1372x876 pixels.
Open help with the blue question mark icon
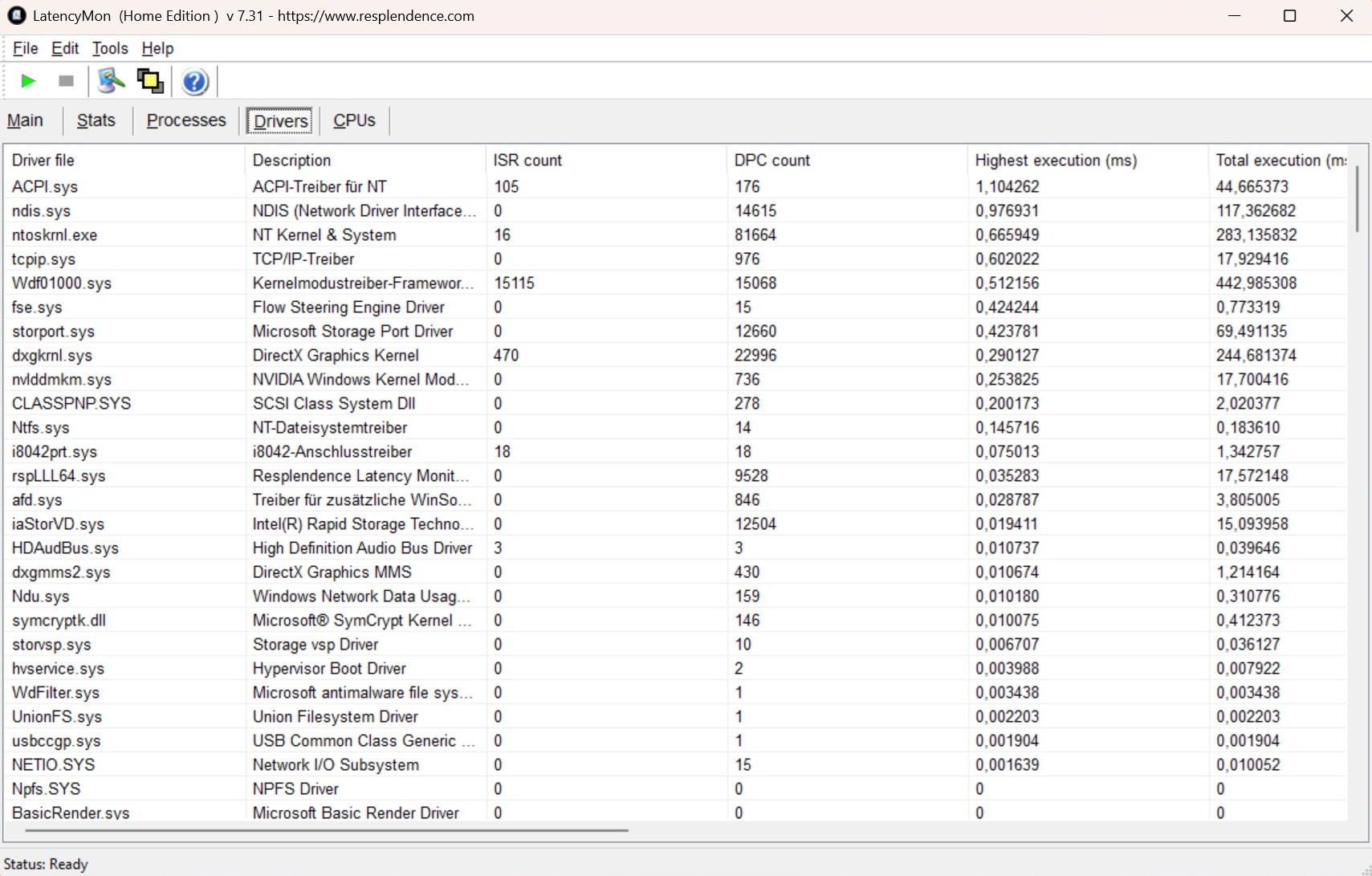[x=195, y=81]
